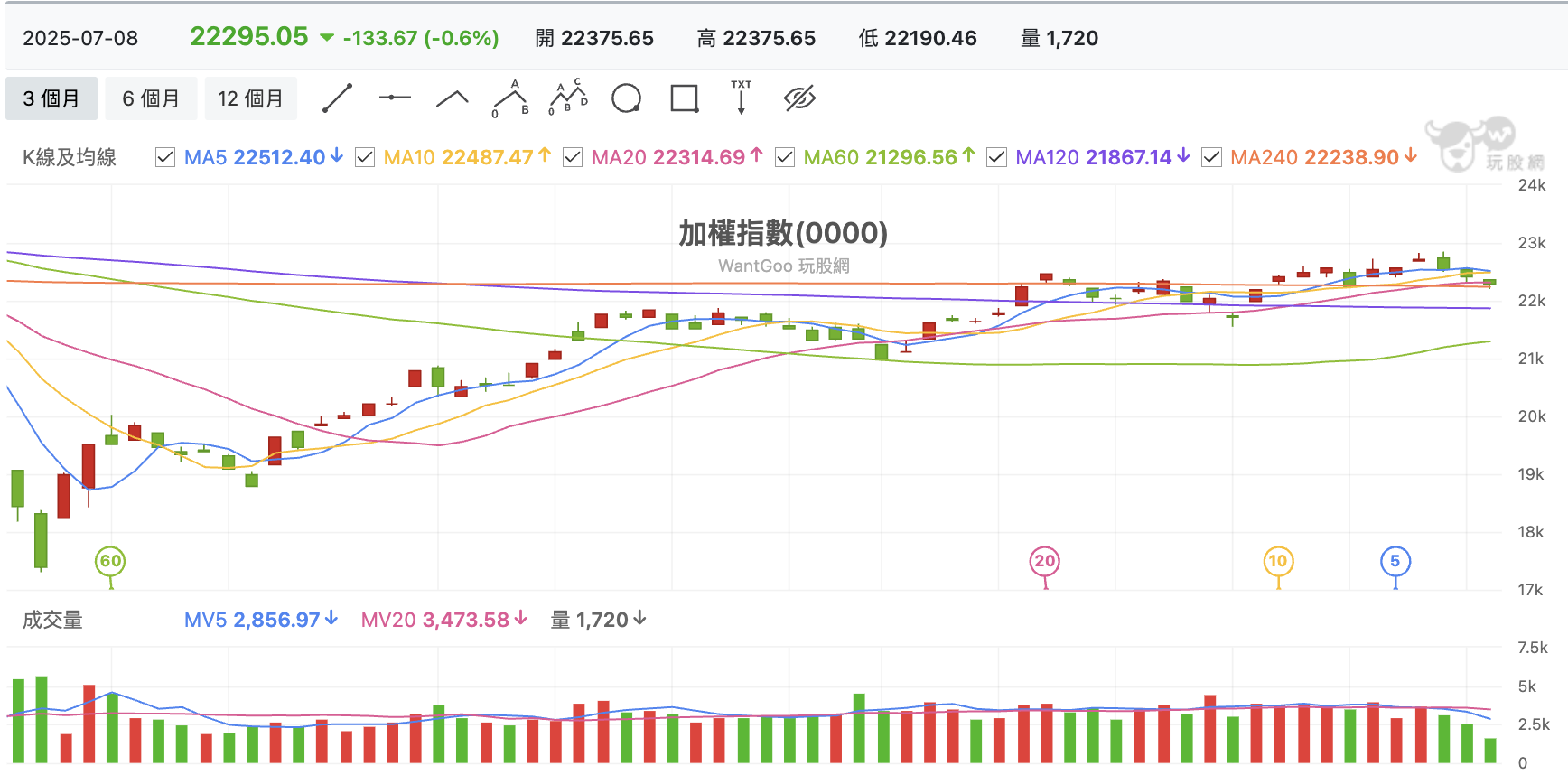This screenshot has width=1568, height=775.
Task: Click the 量 1,720 volume in header
Action: tap(1059, 38)
